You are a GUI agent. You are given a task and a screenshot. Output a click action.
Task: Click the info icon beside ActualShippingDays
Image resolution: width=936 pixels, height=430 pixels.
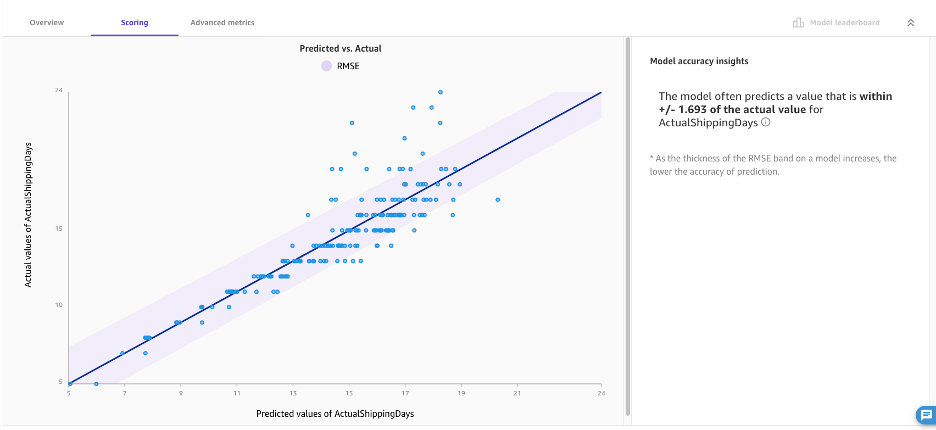(766, 122)
